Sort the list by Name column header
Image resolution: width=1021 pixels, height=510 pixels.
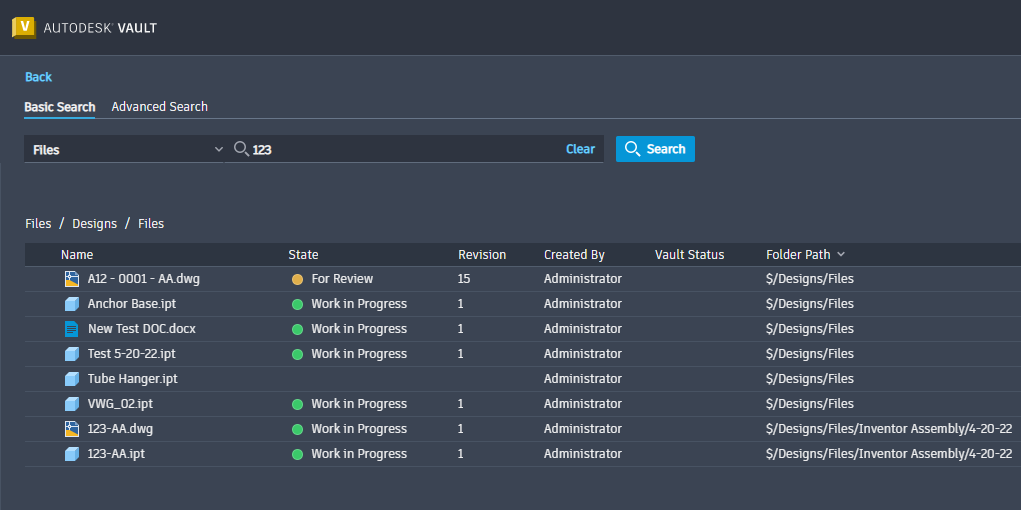point(77,255)
